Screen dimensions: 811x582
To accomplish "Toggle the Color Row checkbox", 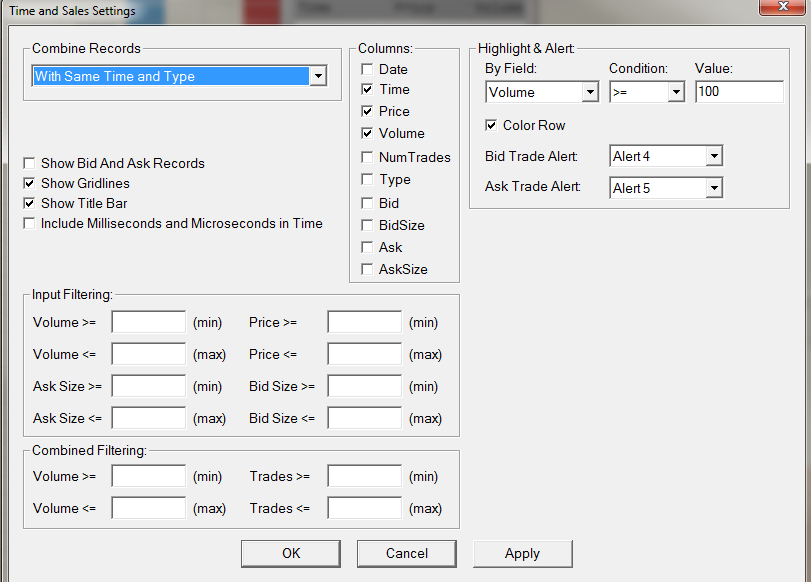I will tap(491, 125).
